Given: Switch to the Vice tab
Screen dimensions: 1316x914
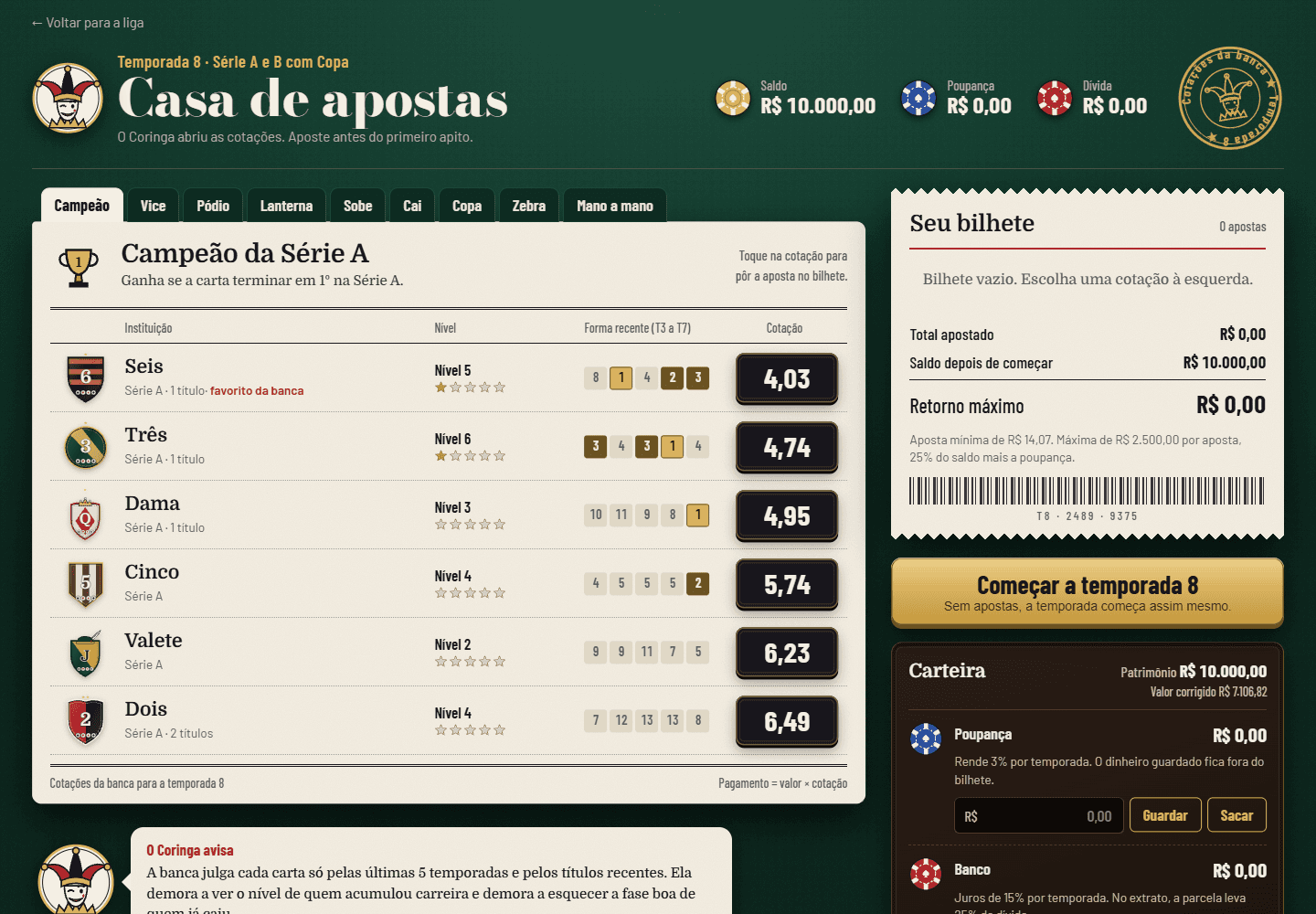Looking at the screenshot, I should [x=154, y=206].
